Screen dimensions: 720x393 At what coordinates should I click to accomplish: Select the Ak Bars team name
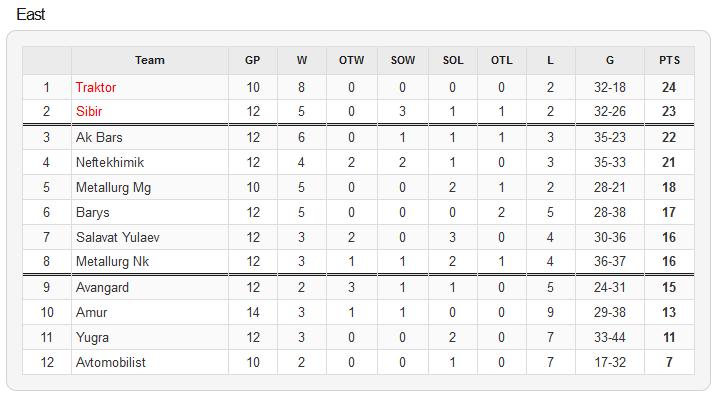coord(99,137)
